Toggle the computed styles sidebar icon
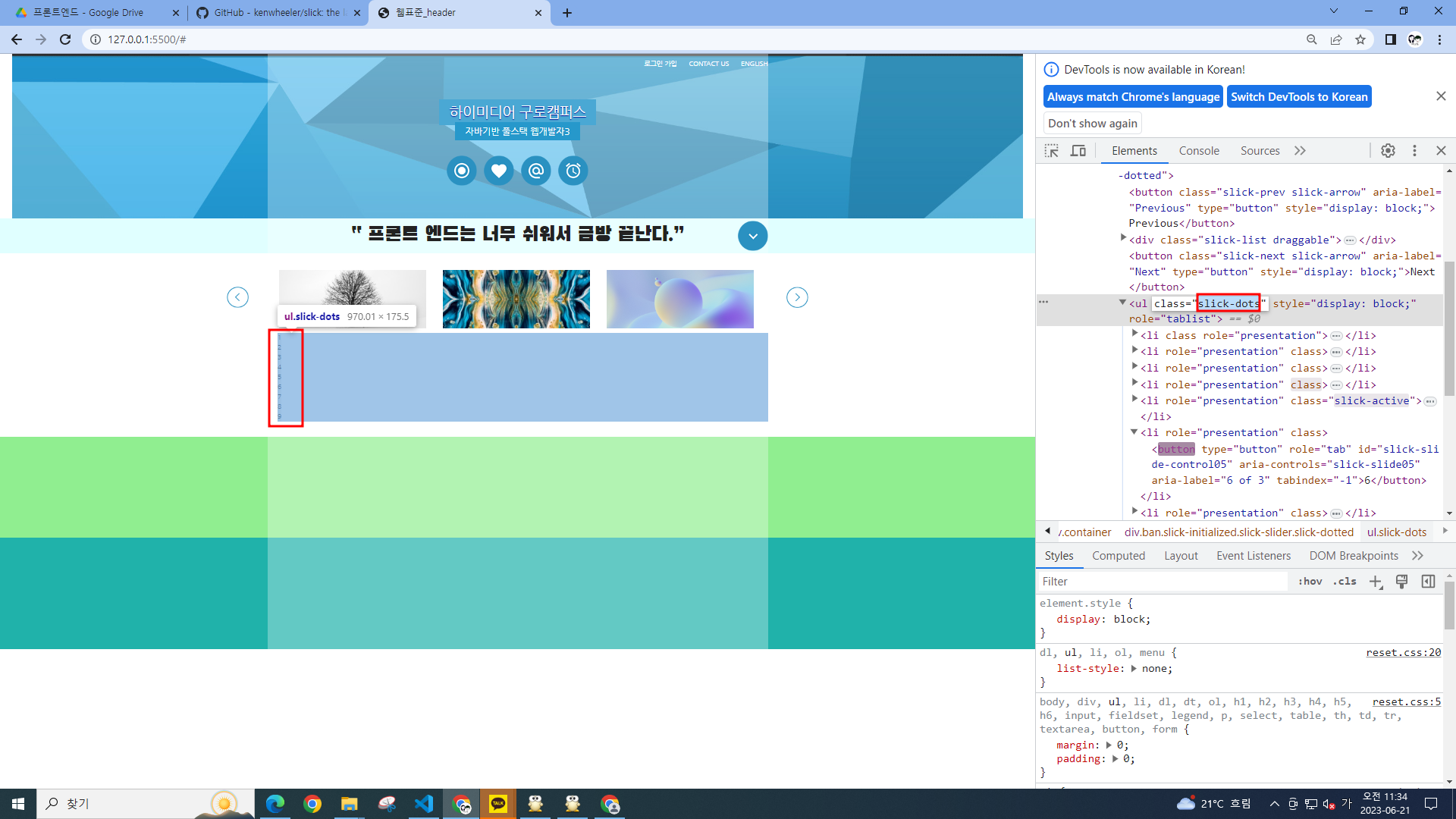 coord(1428,582)
